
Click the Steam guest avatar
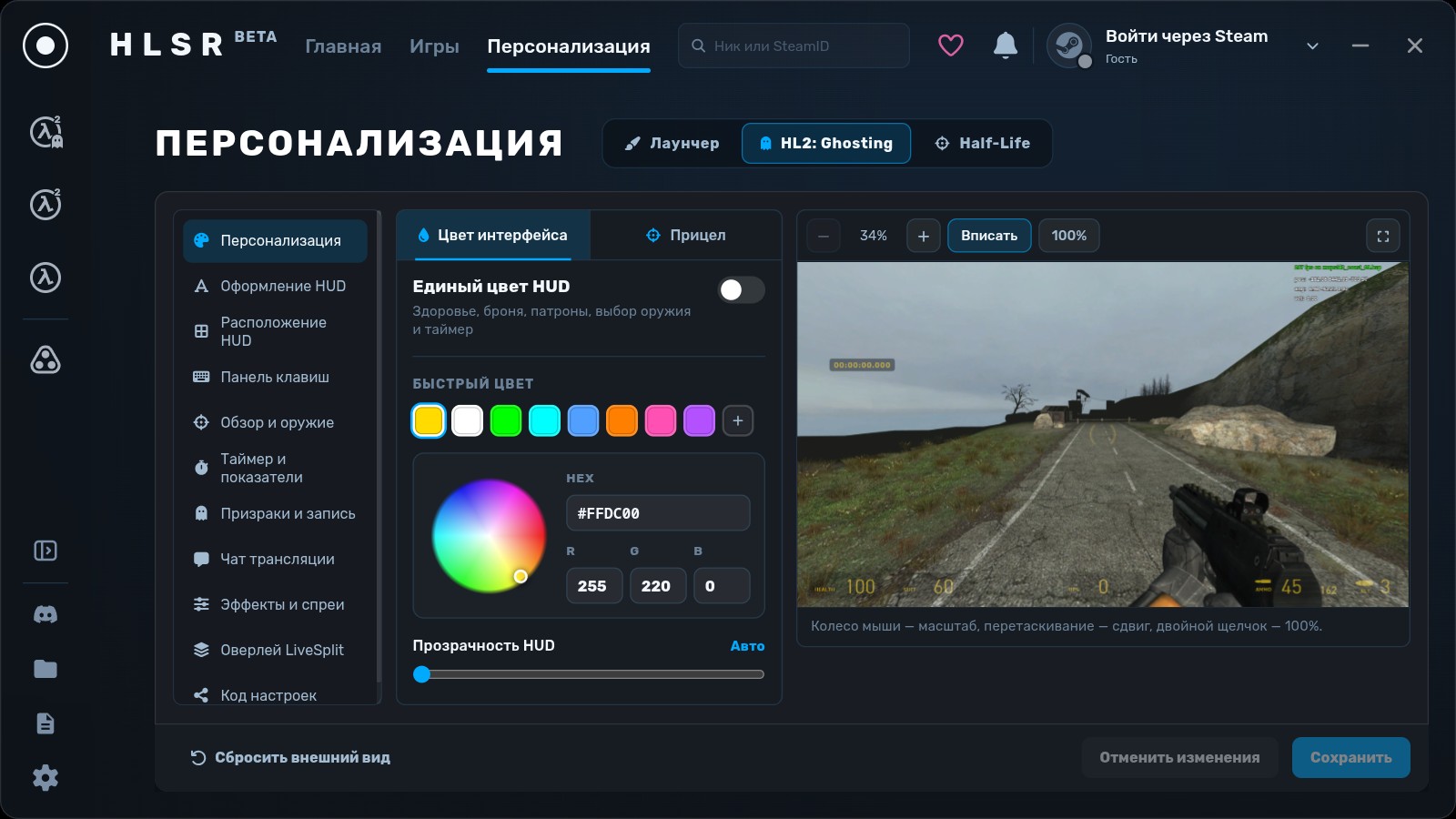click(1069, 45)
